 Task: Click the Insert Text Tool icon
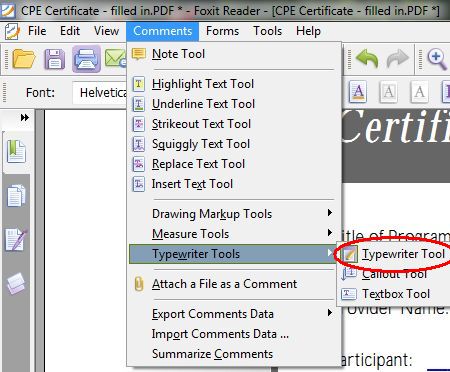(139, 184)
